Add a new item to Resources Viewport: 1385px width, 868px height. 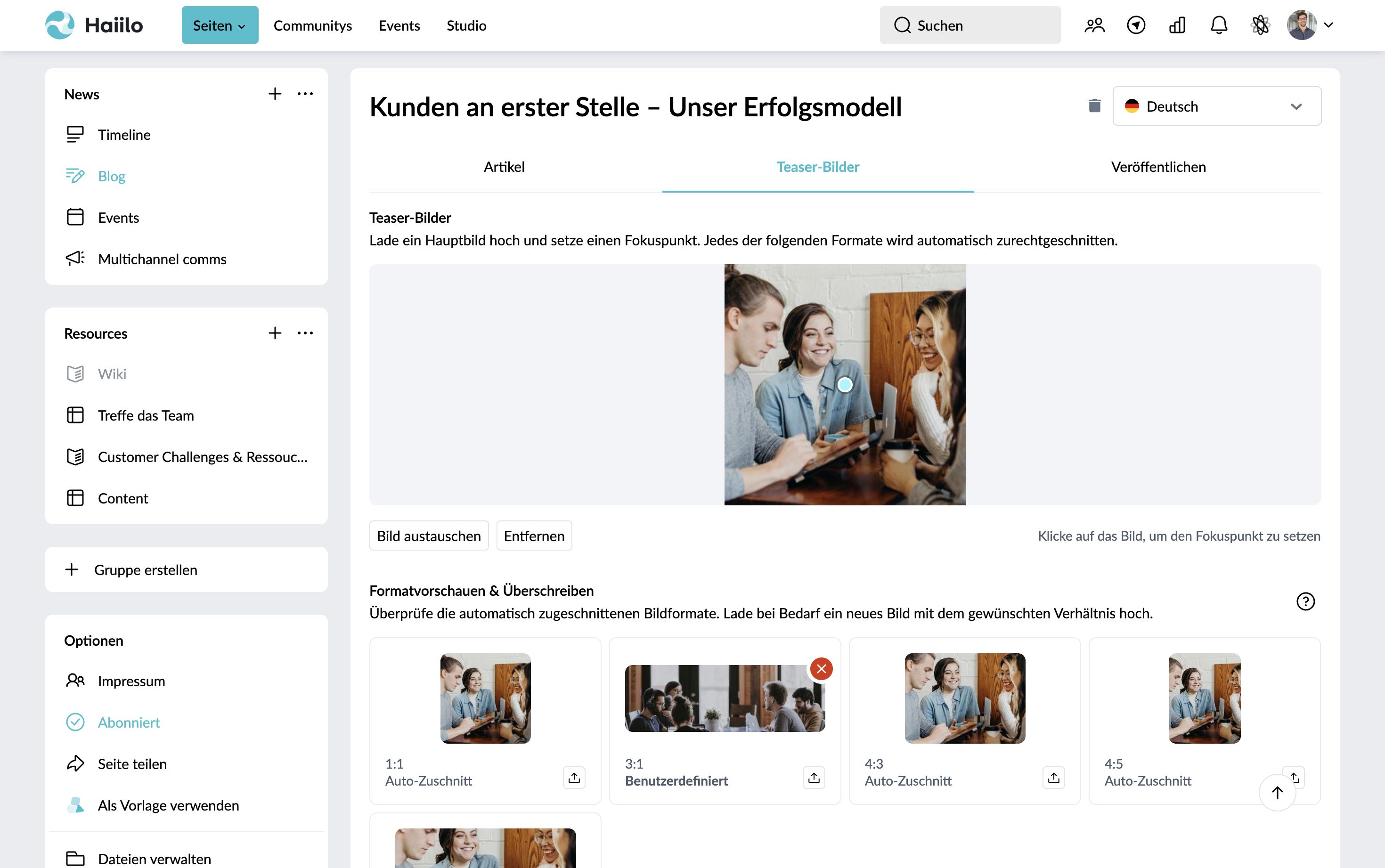[275, 333]
